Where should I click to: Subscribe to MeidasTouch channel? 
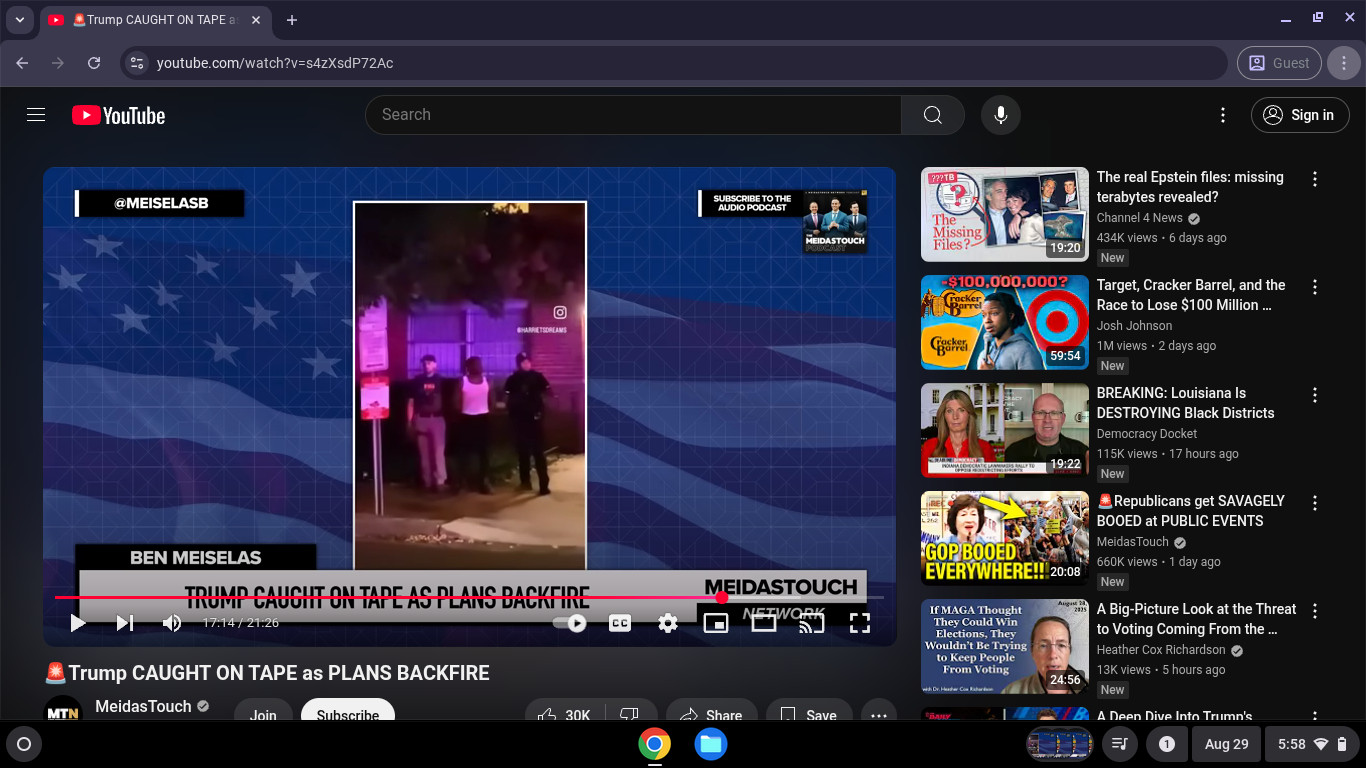(x=348, y=715)
